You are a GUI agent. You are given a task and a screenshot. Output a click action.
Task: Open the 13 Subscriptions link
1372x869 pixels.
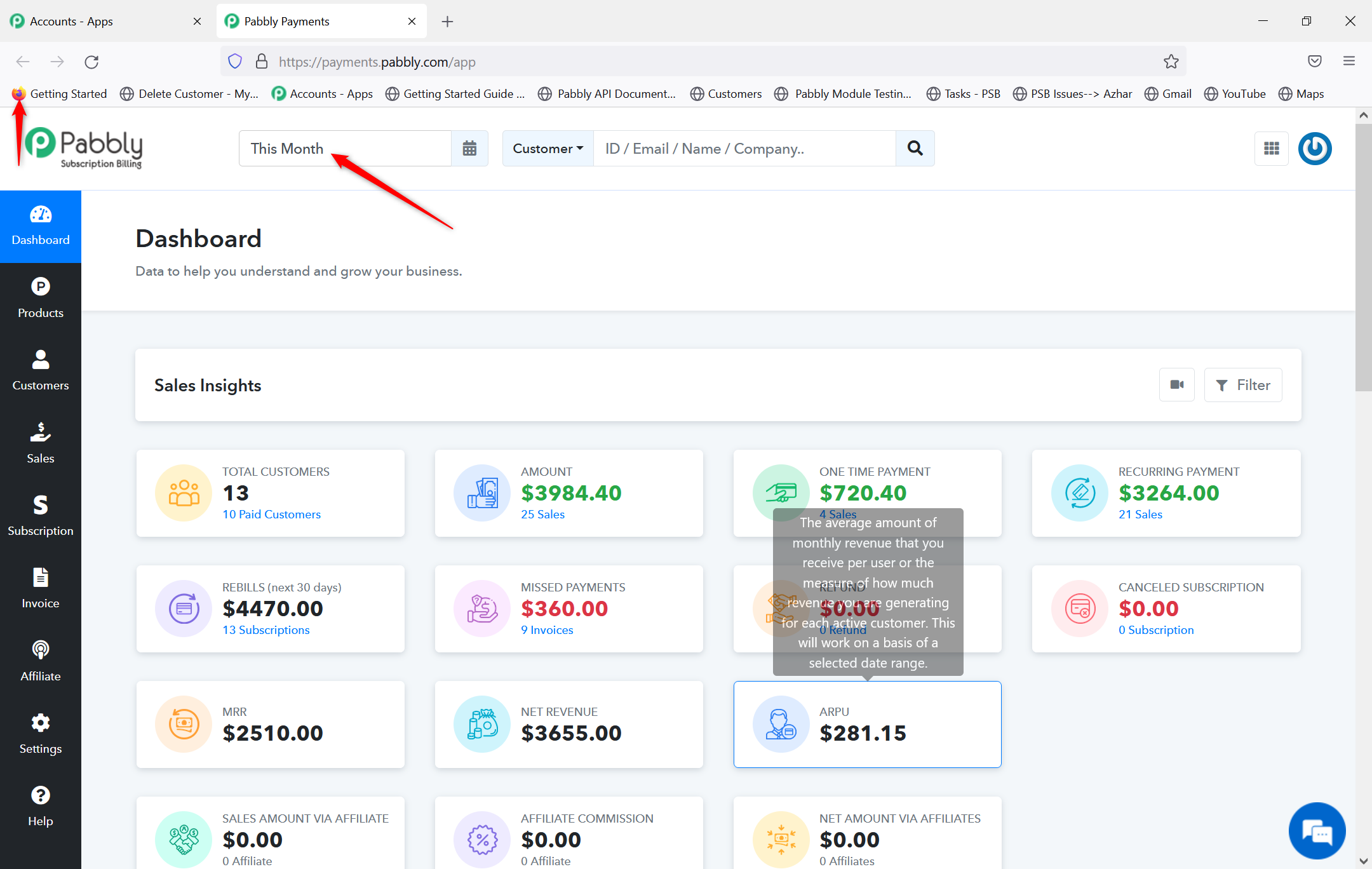266,630
